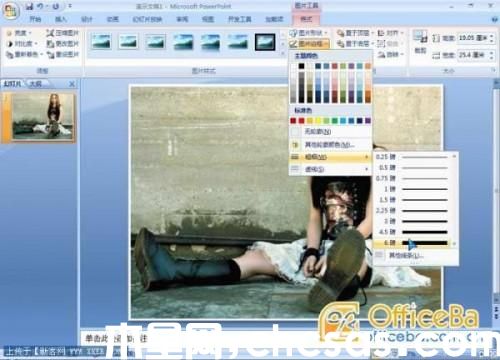This screenshot has height=360, width=500.
Task: Click the 高度 height input field
Action: tap(473, 38)
